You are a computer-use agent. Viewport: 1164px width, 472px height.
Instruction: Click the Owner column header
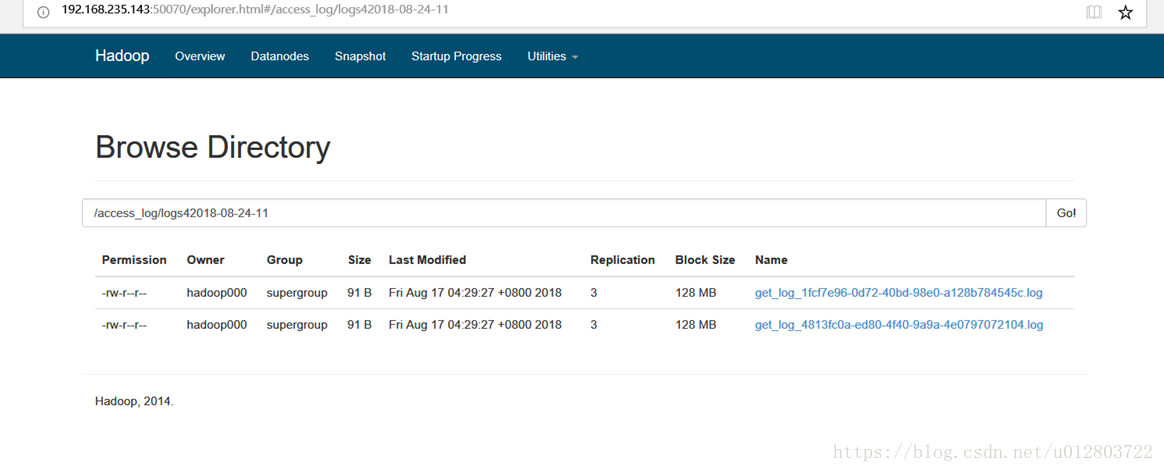(206, 260)
